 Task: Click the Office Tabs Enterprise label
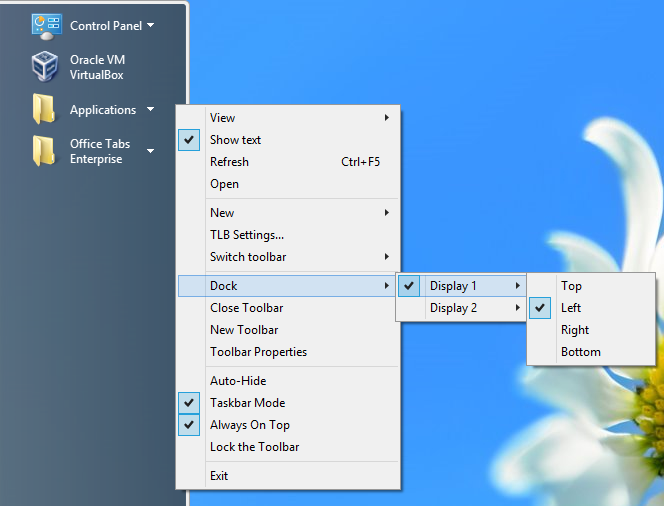[100, 151]
